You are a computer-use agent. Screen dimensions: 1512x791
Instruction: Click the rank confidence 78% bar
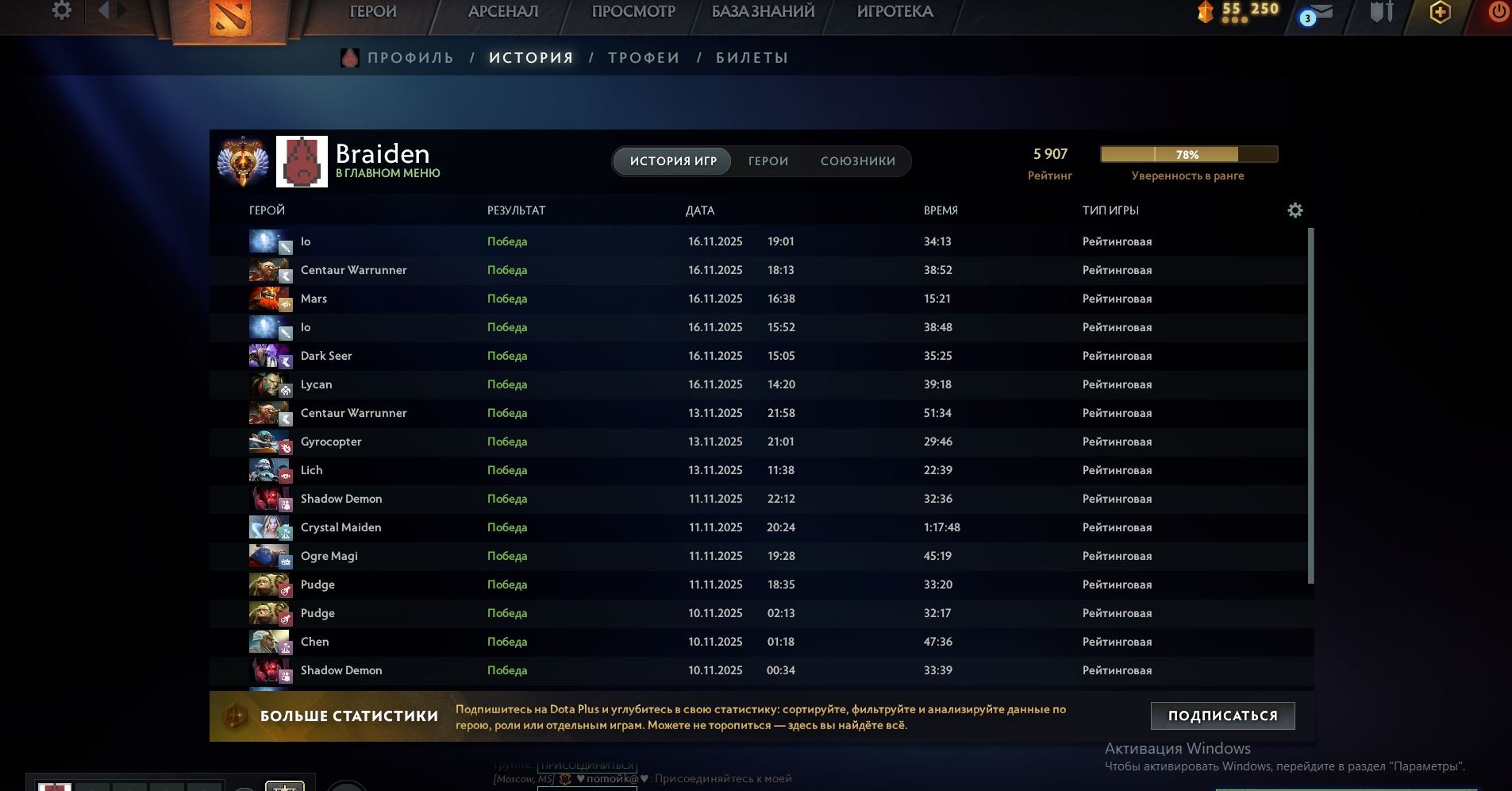[1188, 154]
